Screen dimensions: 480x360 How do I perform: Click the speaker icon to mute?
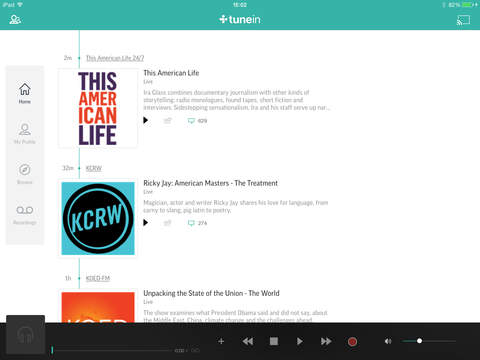(388, 341)
